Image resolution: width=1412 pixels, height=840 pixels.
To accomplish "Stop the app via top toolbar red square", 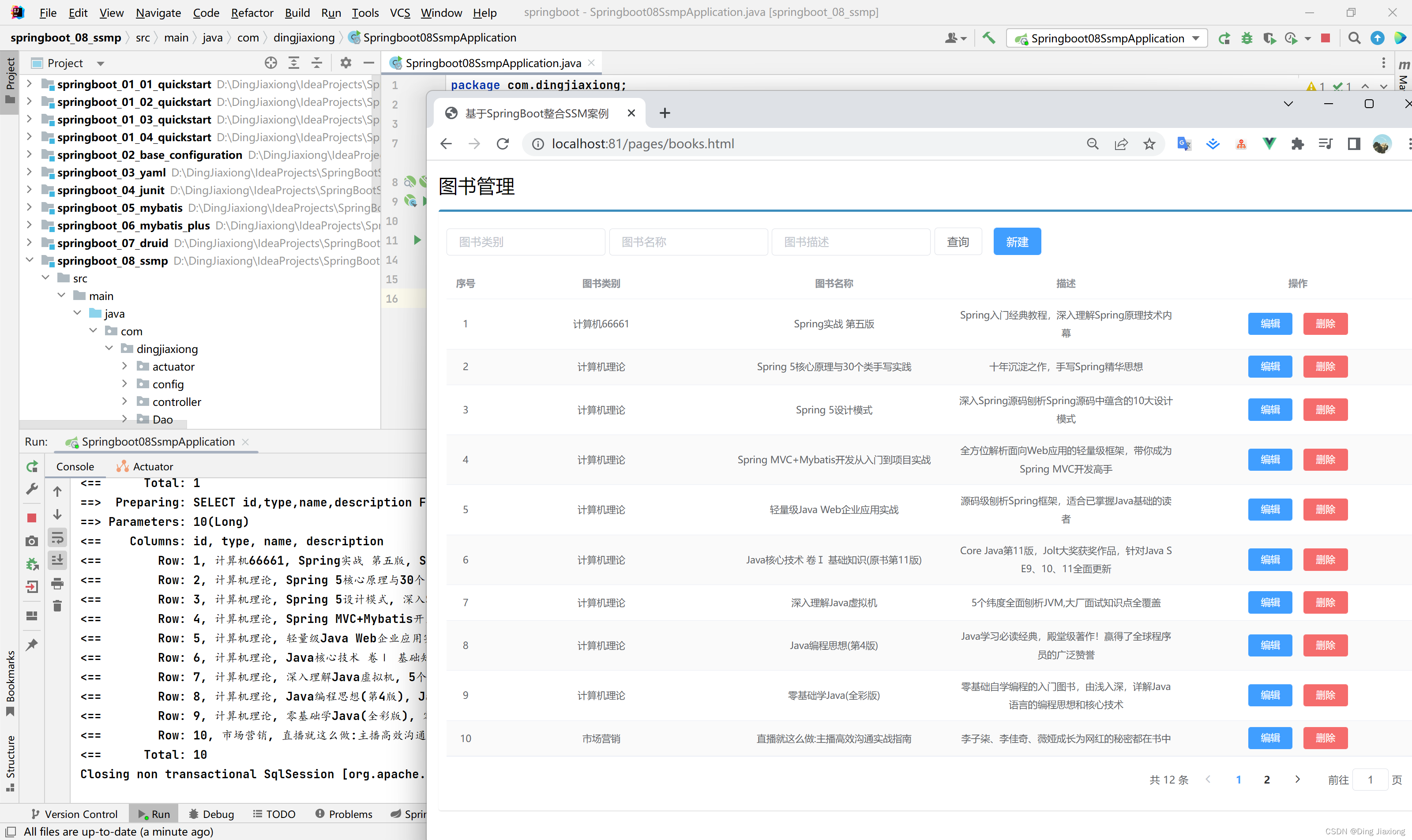I will coord(1326,38).
